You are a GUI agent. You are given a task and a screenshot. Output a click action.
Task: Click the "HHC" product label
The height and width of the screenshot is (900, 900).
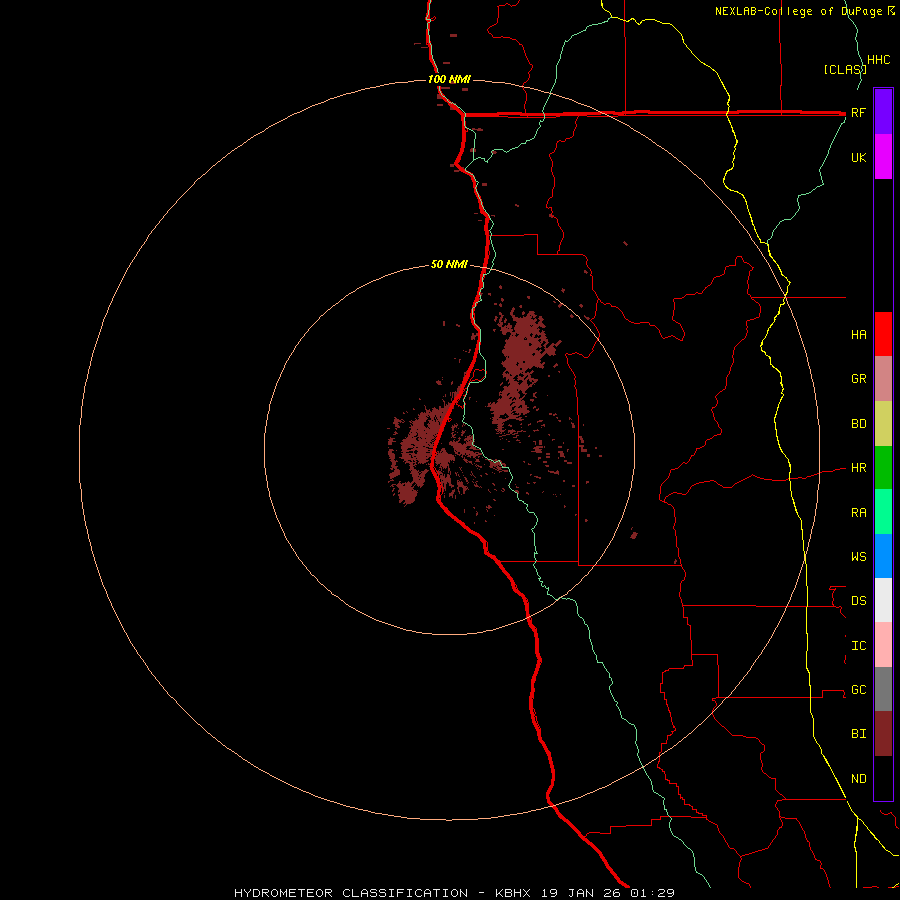point(879,60)
